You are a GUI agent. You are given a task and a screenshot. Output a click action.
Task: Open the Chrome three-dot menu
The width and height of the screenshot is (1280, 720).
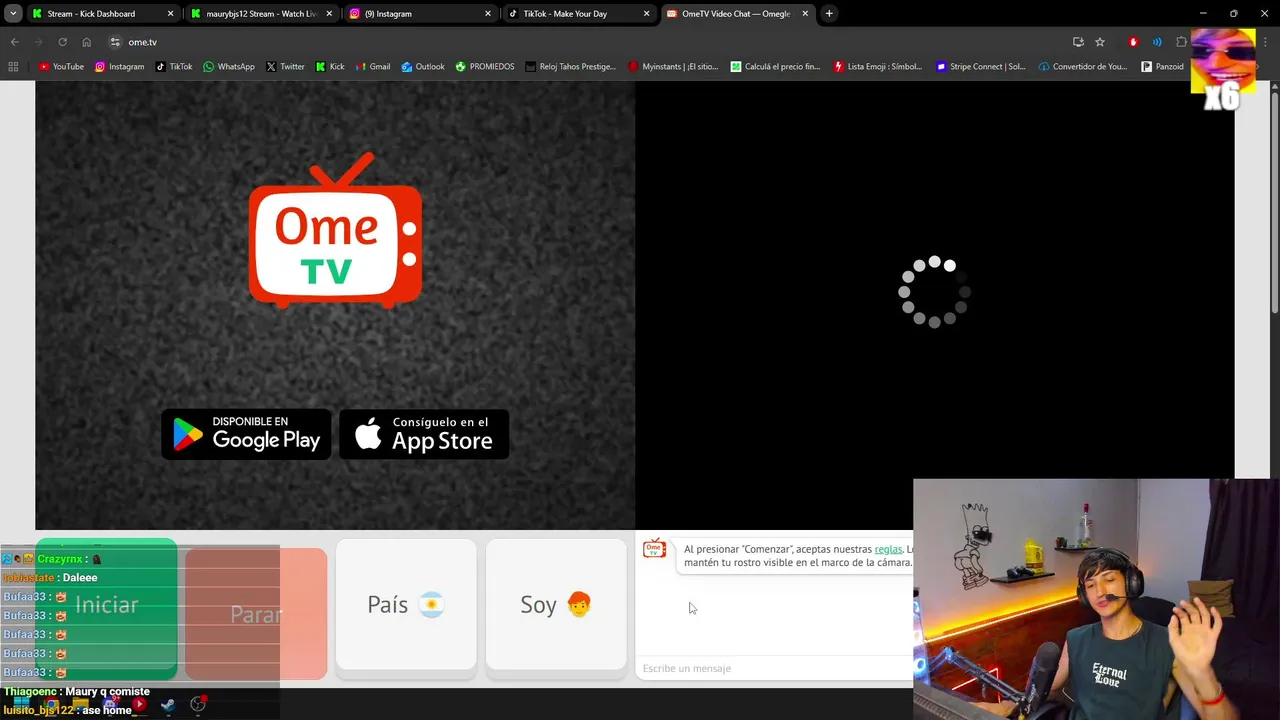point(1267,42)
